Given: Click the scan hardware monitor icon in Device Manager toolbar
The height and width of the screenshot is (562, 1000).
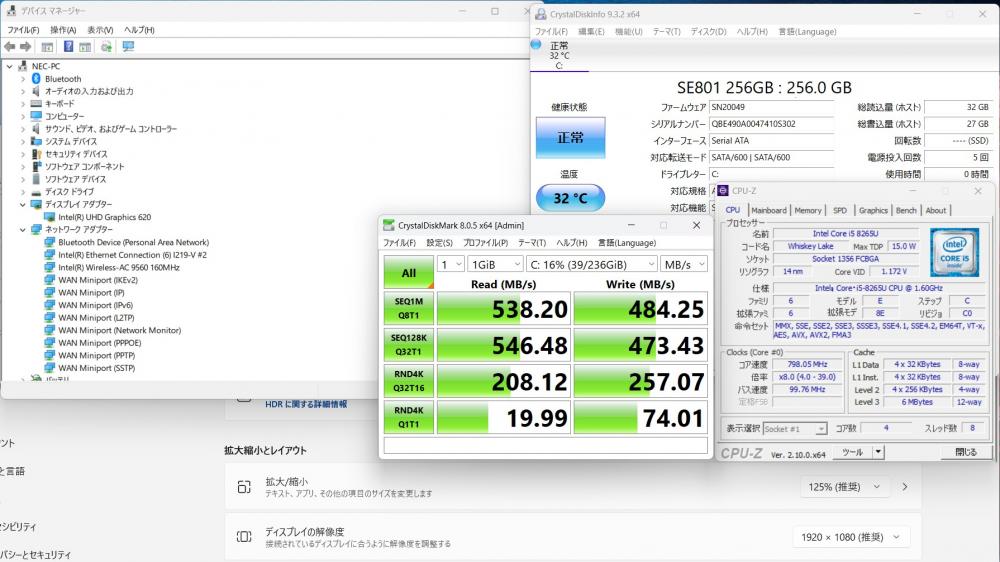Looking at the screenshot, I should pyautogui.click(x=128, y=47).
